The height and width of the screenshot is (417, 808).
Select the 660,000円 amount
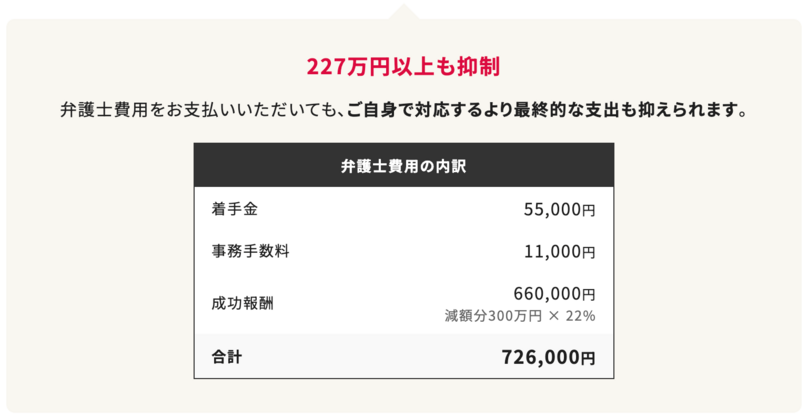coord(554,294)
